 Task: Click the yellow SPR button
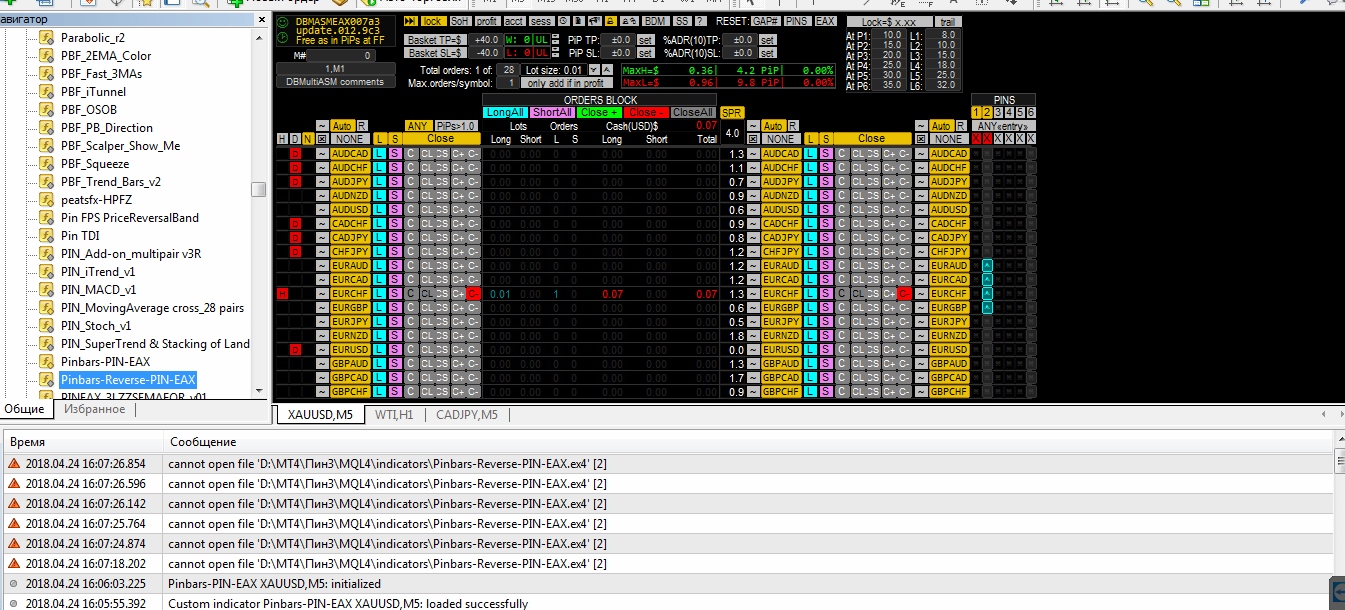732,113
